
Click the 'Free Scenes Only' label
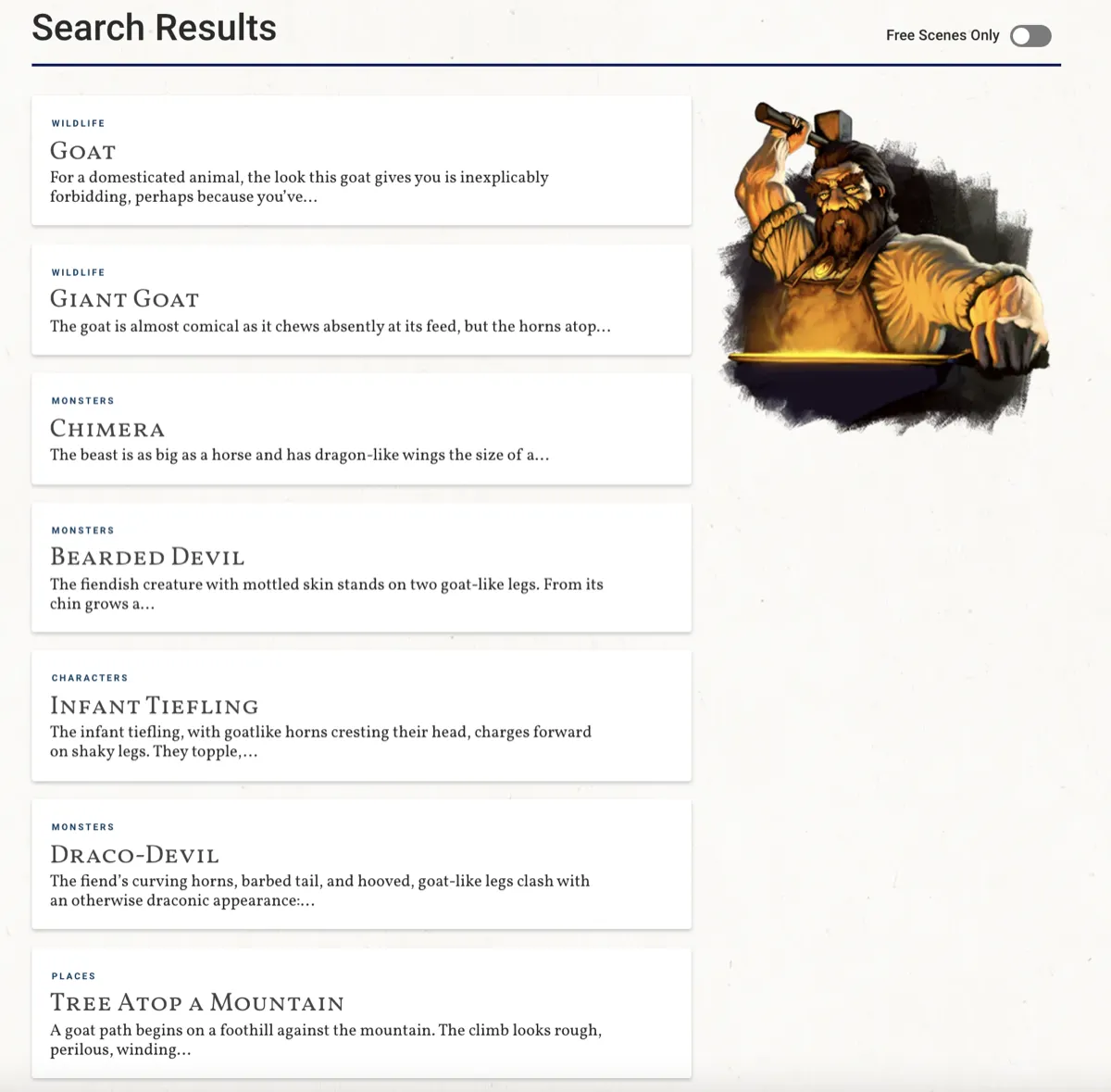942,35
